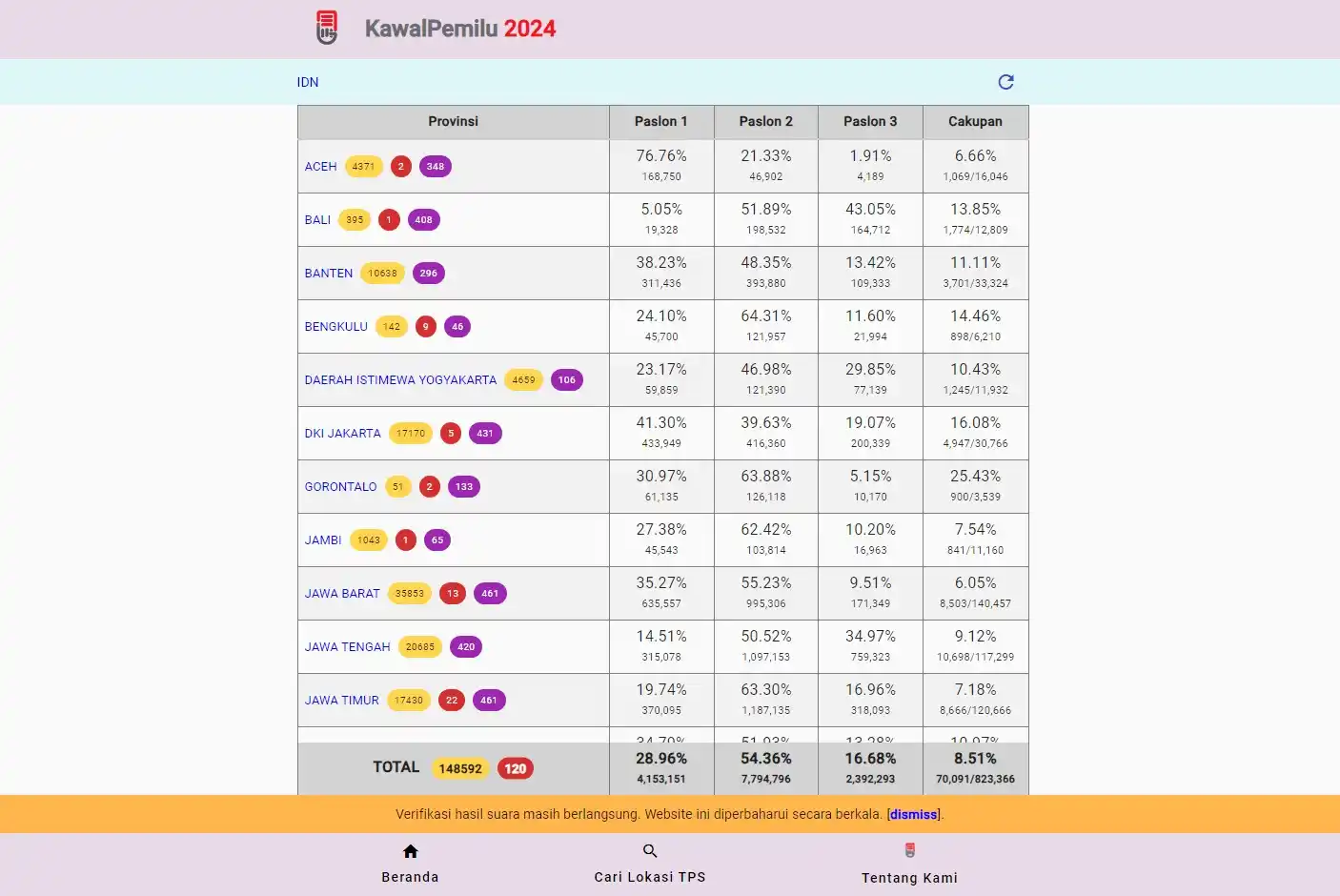The width and height of the screenshot is (1340, 896).
Task: Dismiss the verification notice banner
Action: point(914,814)
